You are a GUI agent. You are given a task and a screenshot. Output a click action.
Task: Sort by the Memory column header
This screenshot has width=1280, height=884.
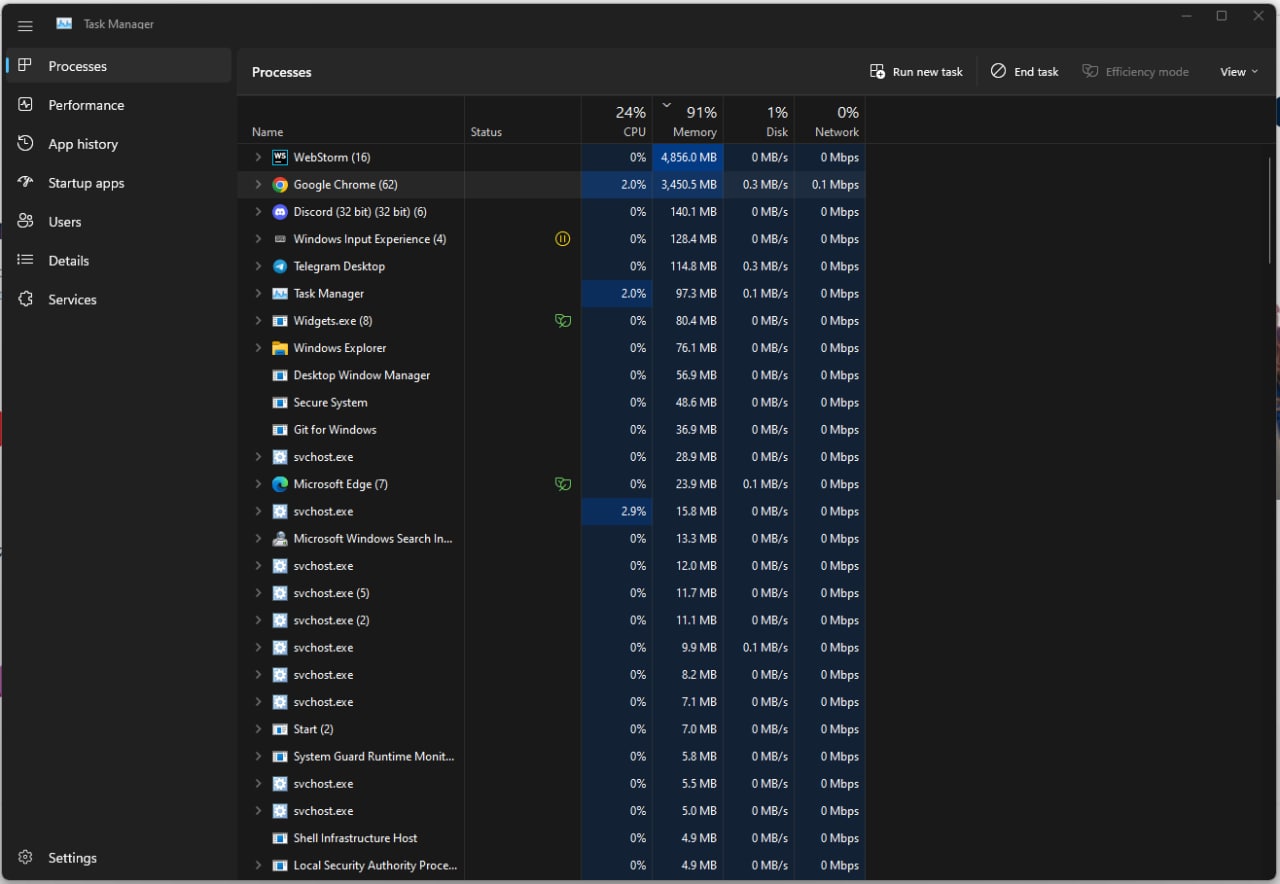688,120
